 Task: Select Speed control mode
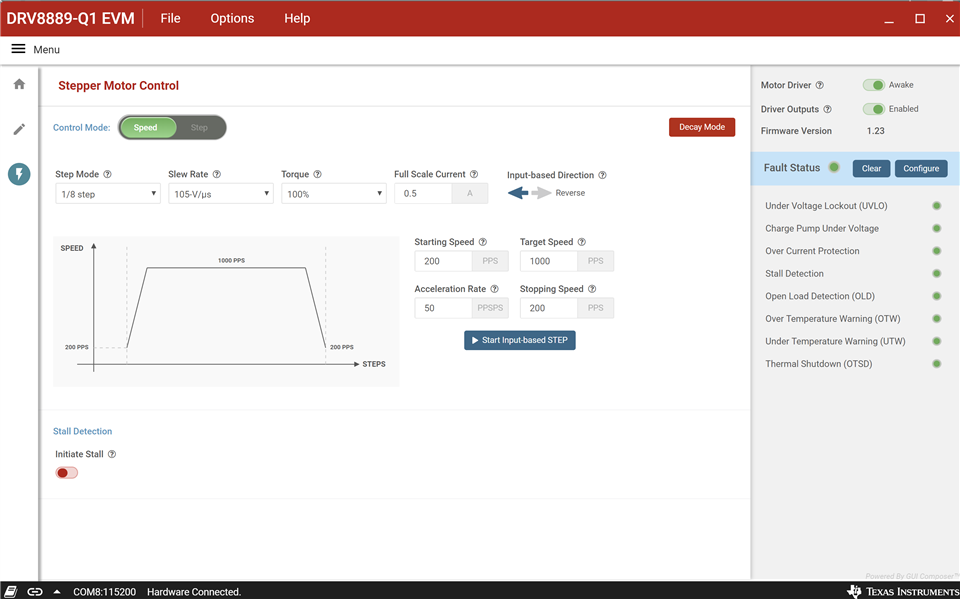pos(146,127)
